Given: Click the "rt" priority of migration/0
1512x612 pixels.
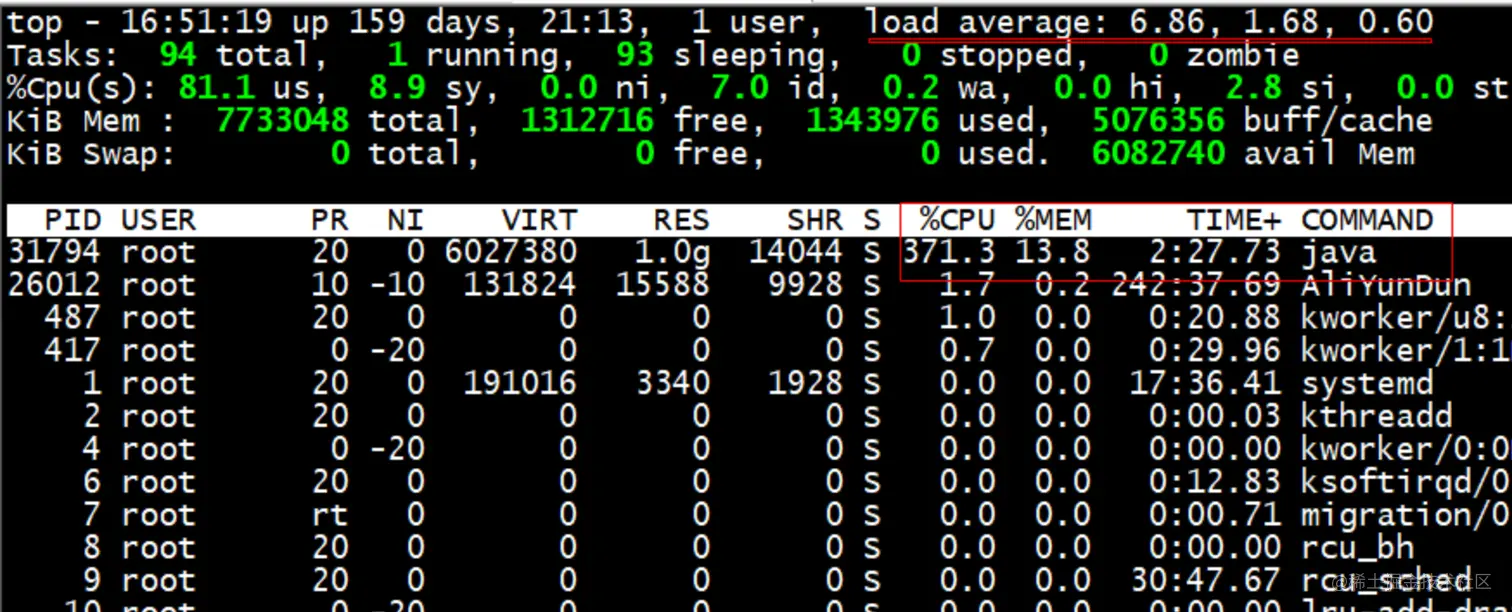Looking at the screenshot, I should tap(330, 516).
